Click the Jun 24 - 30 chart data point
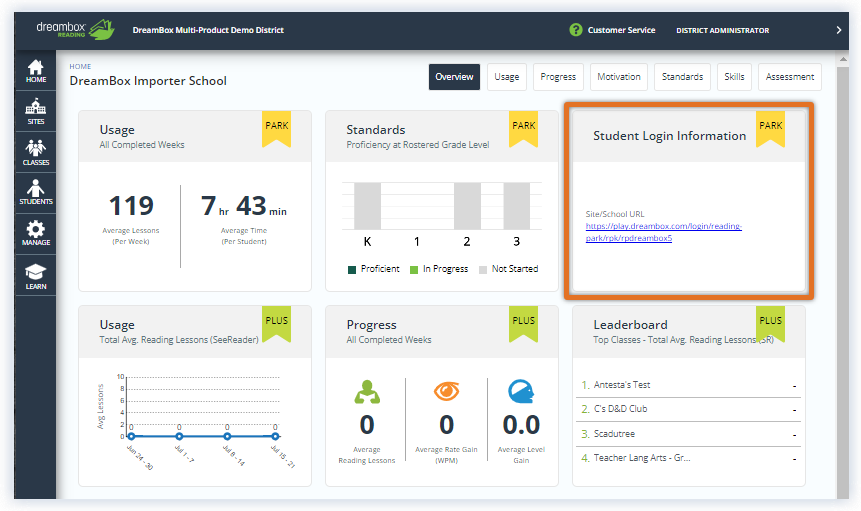 [131, 436]
